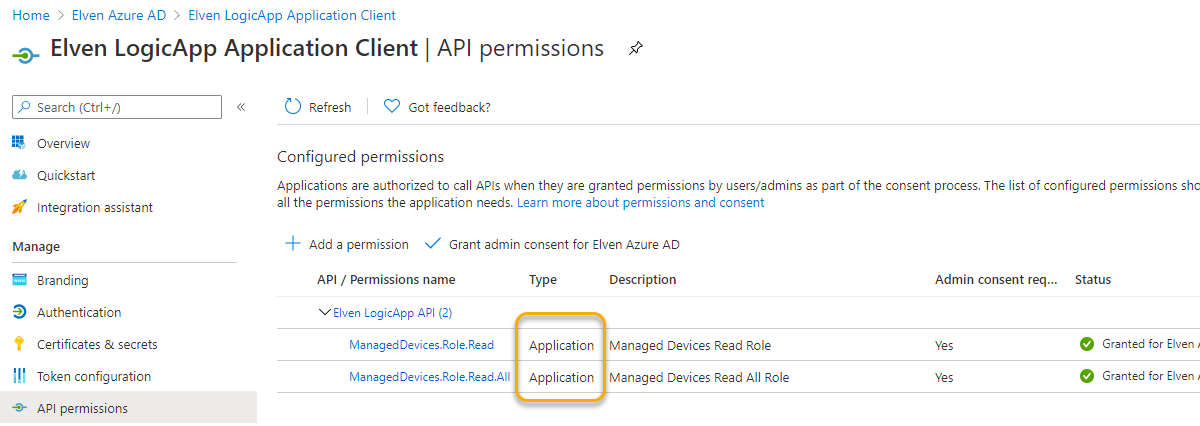The image size is (1200, 426).
Task: Click Granted status text for ManagedDevices.Role.Read
Action: click(x=1150, y=344)
